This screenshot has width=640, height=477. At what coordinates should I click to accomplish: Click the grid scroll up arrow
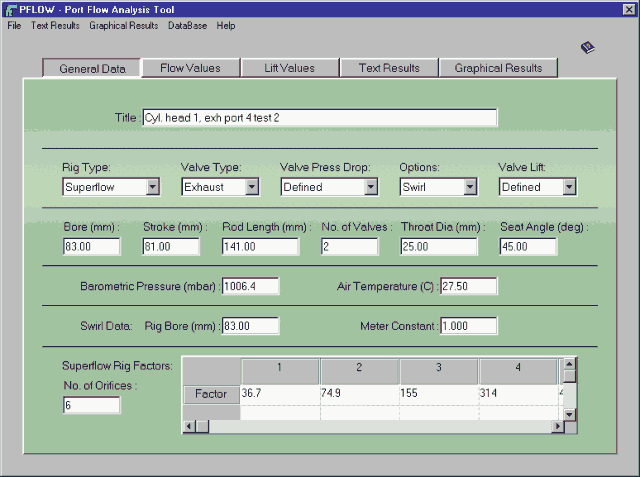coord(570,364)
